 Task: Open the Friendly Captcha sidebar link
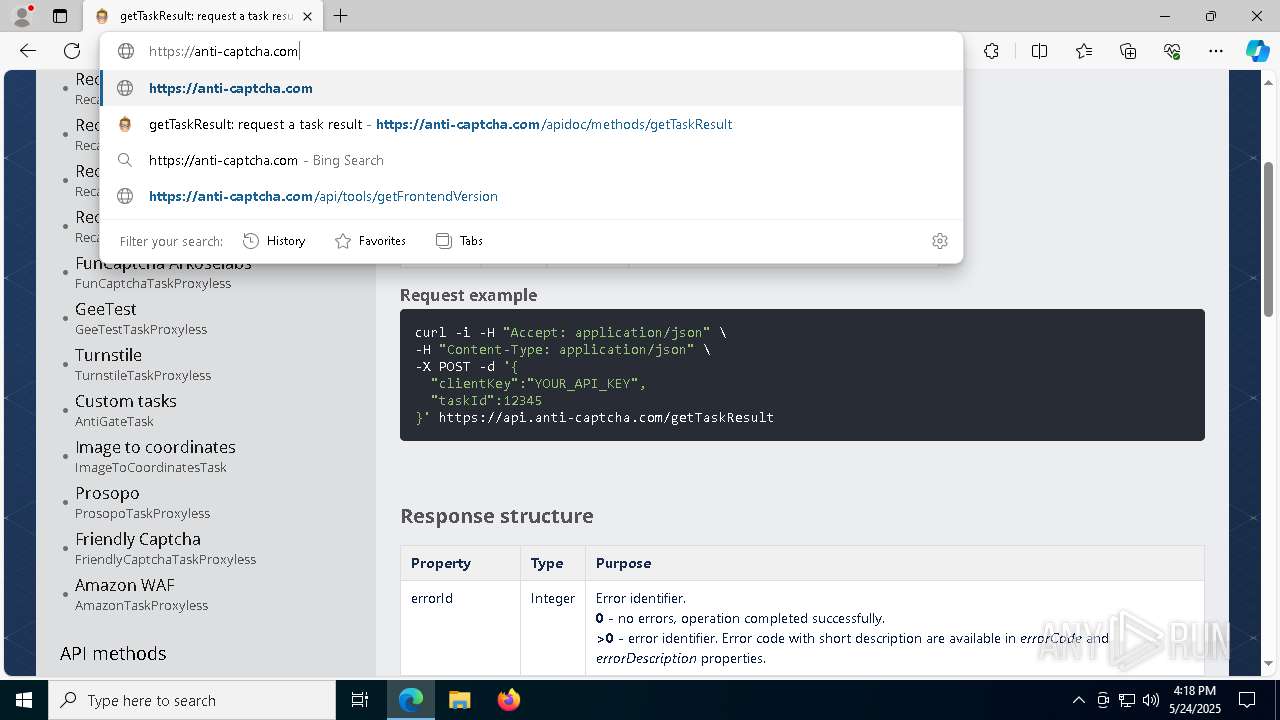tap(138, 539)
